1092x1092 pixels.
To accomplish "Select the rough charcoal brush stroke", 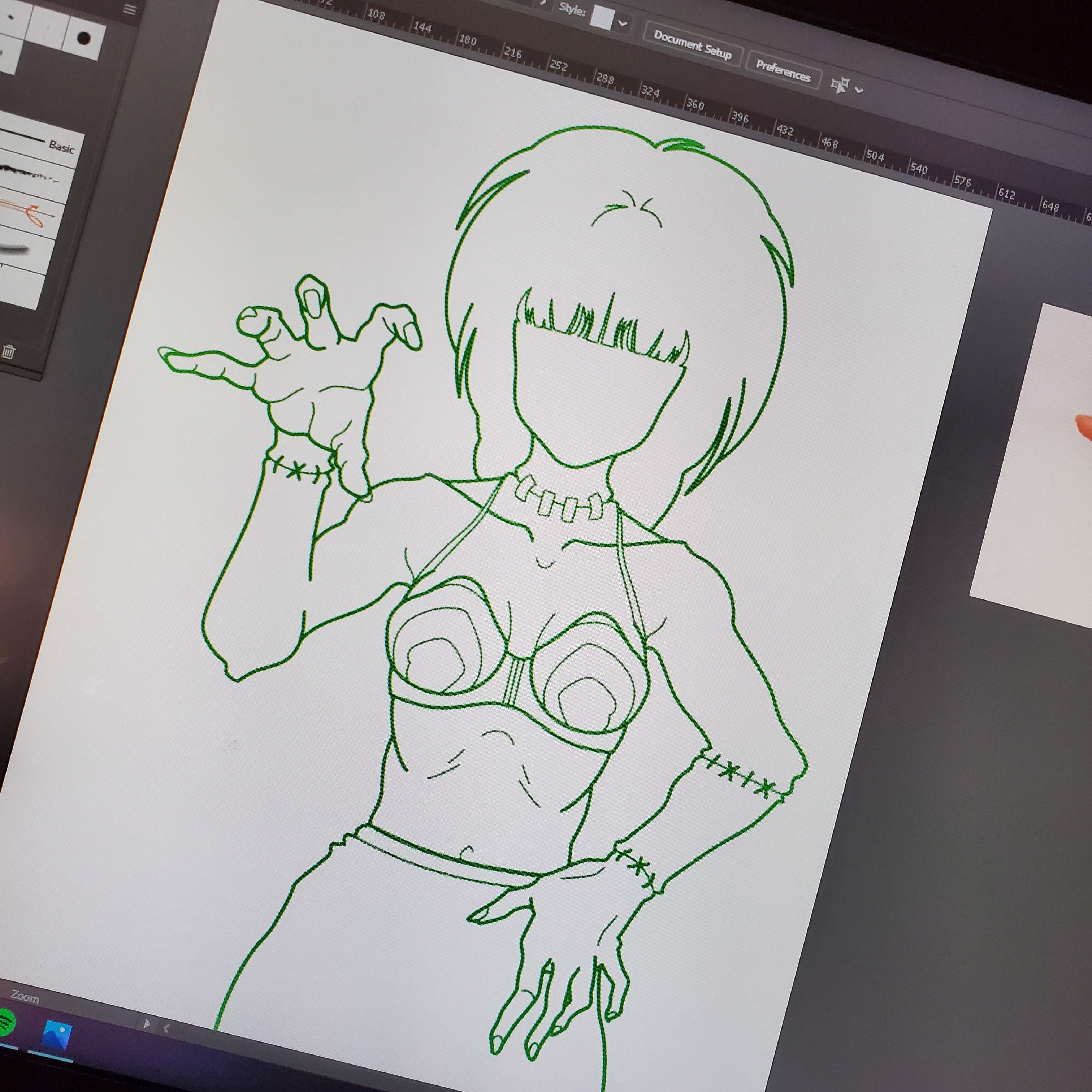I will coord(35,177).
